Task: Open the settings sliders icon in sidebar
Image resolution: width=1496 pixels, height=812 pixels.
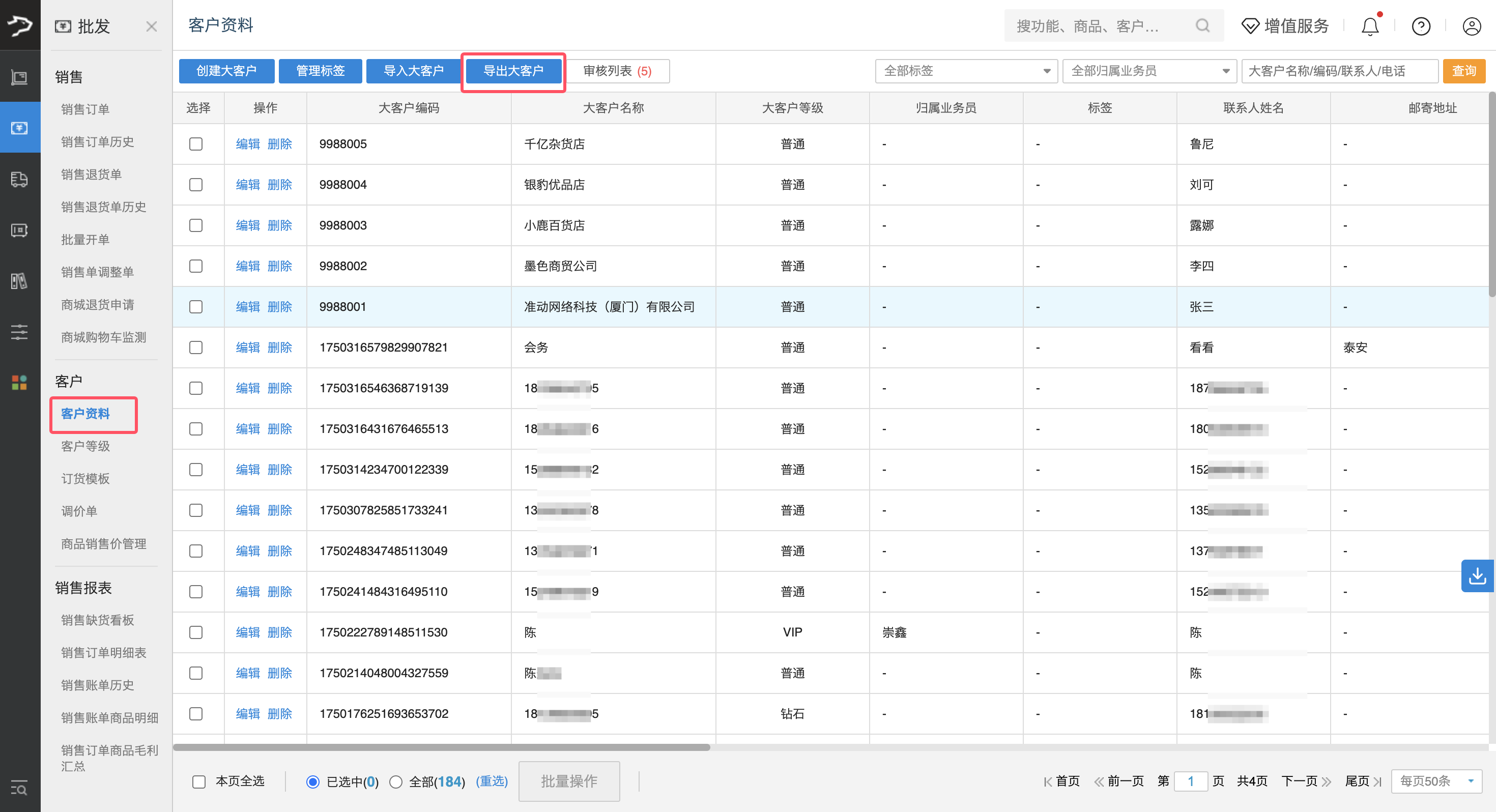Action: (x=19, y=332)
